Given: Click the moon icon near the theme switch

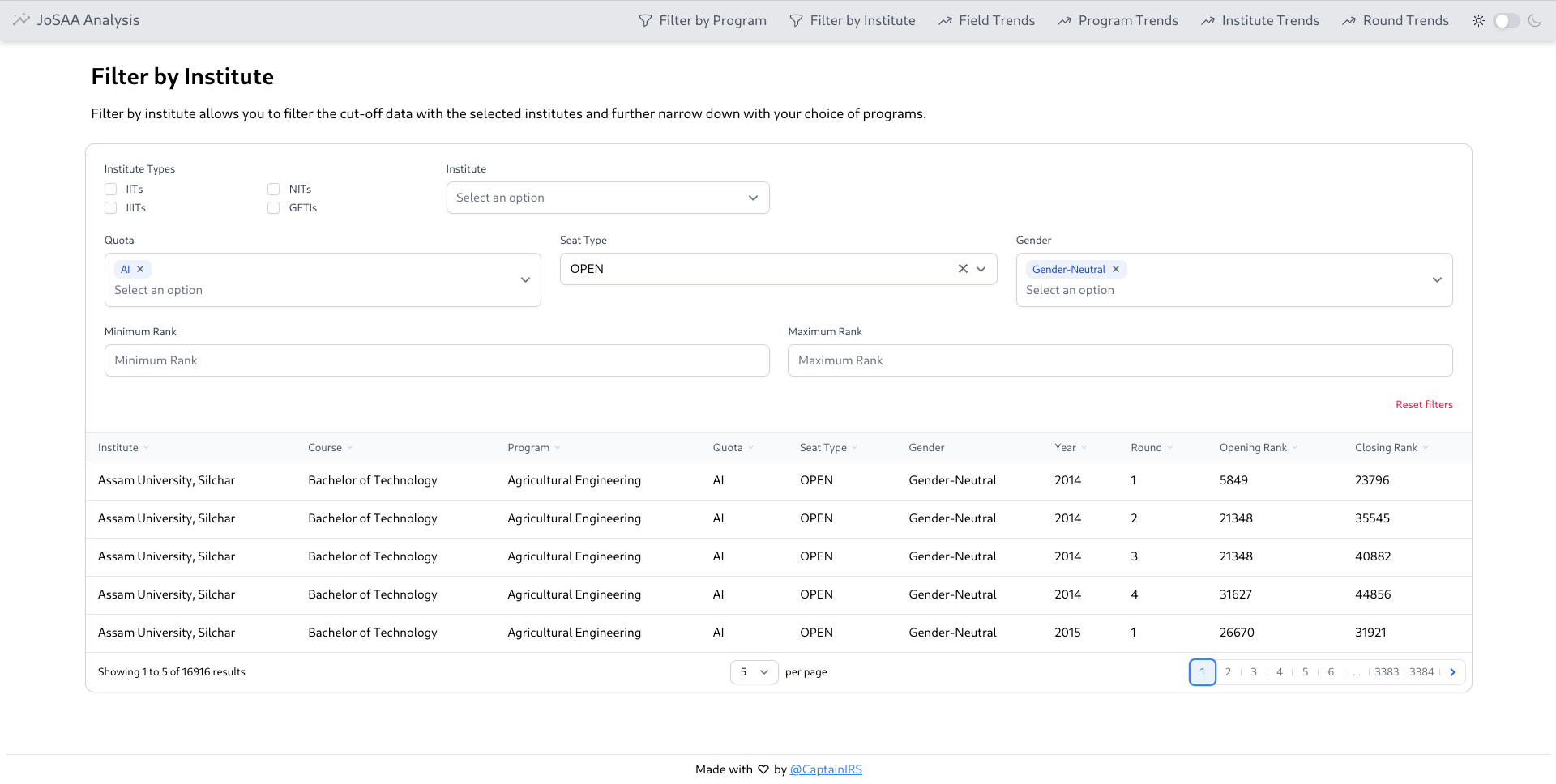Looking at the screenshot, I should click(x=1537, y=20).
